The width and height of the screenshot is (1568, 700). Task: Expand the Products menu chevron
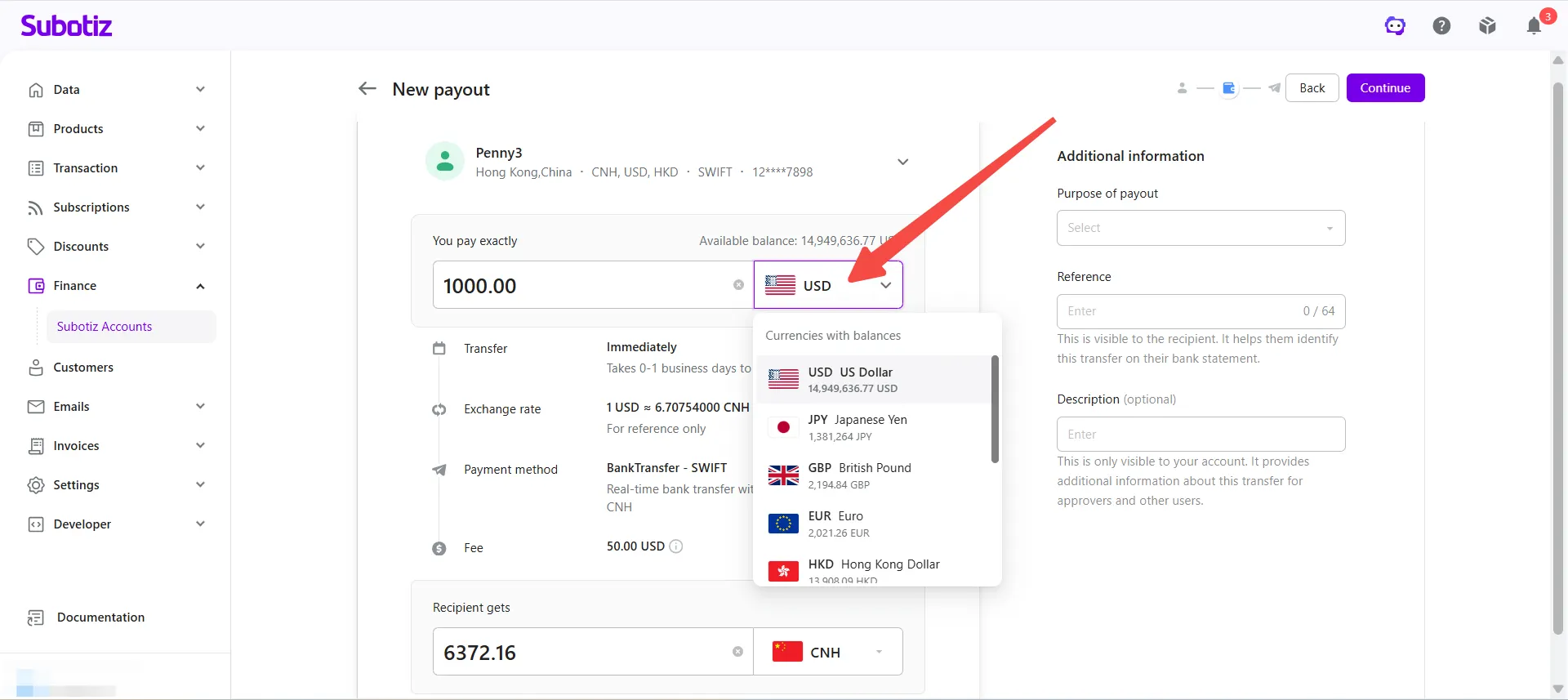(x=200, y=128)
